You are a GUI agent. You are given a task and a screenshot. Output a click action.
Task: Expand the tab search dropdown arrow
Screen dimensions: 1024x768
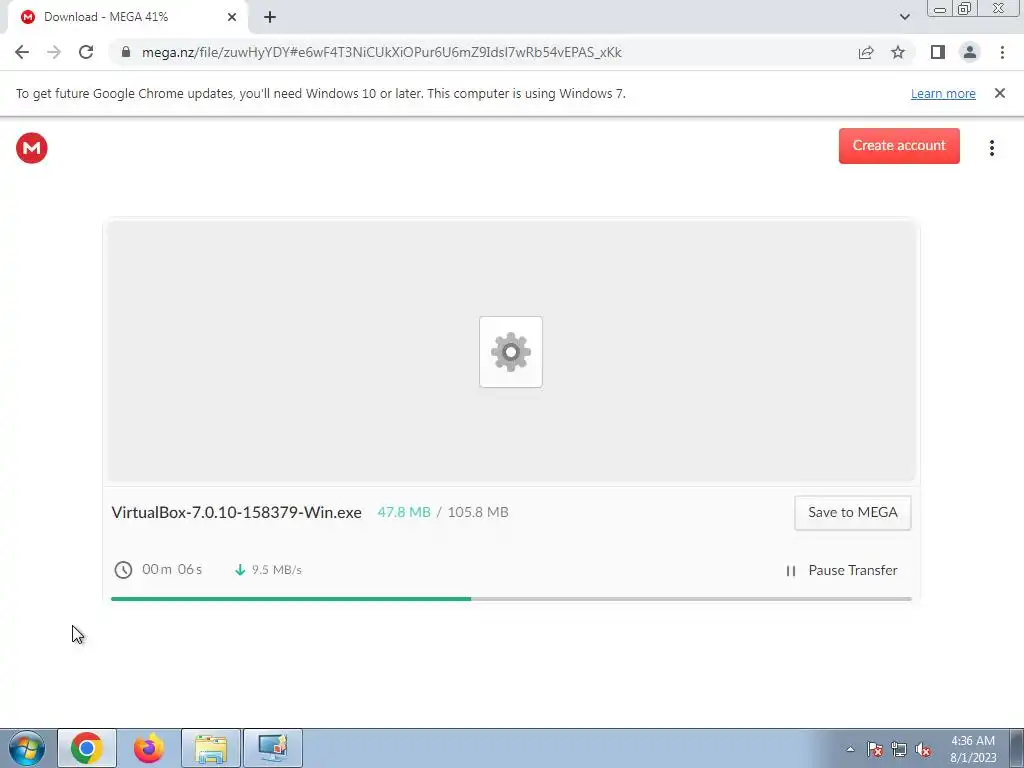[904, 17]
